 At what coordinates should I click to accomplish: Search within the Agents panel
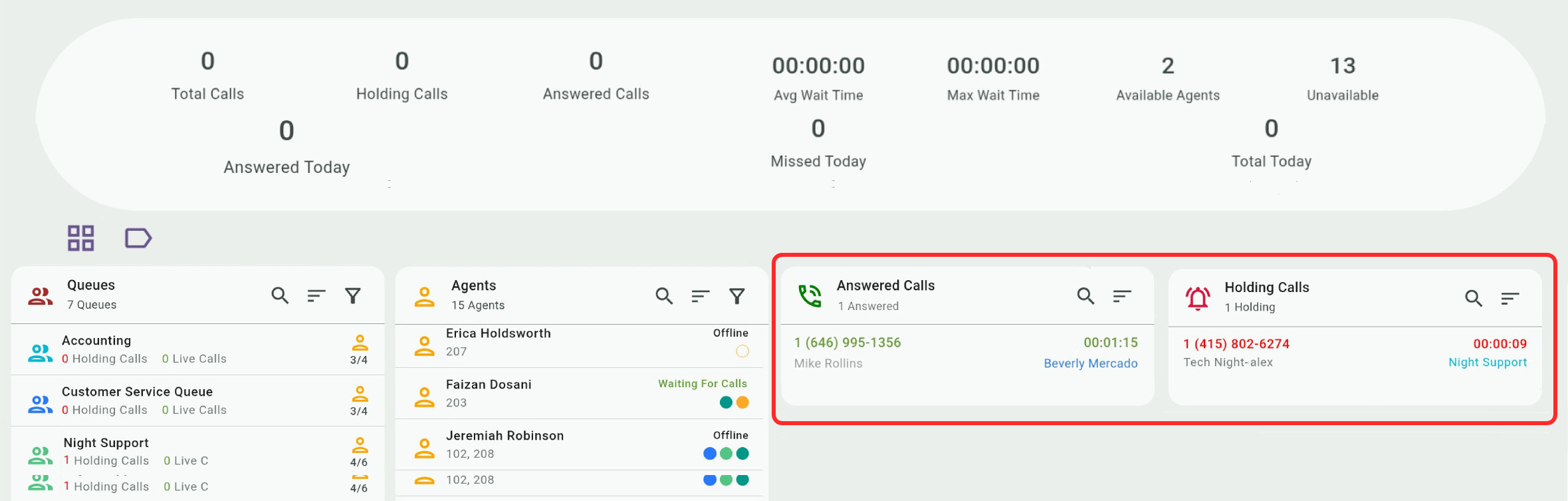[x=664, y=295]
